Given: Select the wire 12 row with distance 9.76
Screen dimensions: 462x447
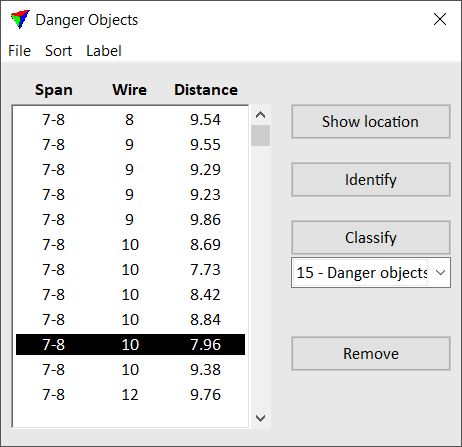Looking at the screenshot, I should (130, 395).
